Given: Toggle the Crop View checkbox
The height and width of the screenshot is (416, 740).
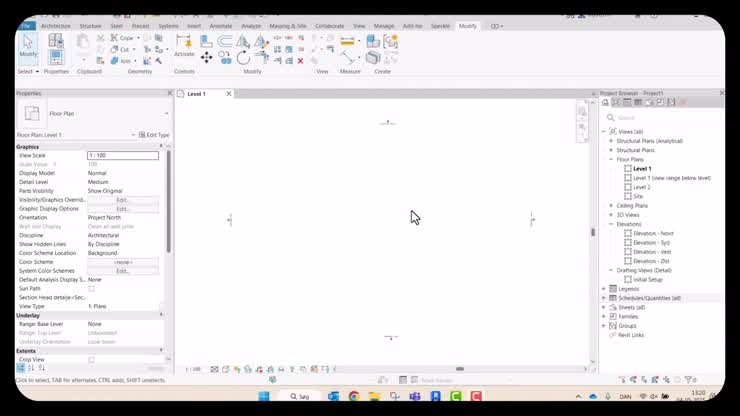Looking at the screenshot, I should pos(91,360).
